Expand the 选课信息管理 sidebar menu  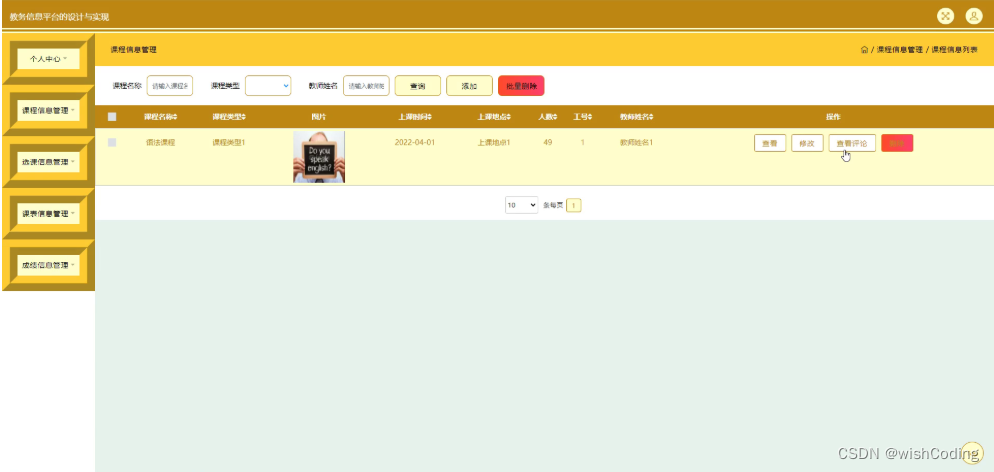[48, 162]
